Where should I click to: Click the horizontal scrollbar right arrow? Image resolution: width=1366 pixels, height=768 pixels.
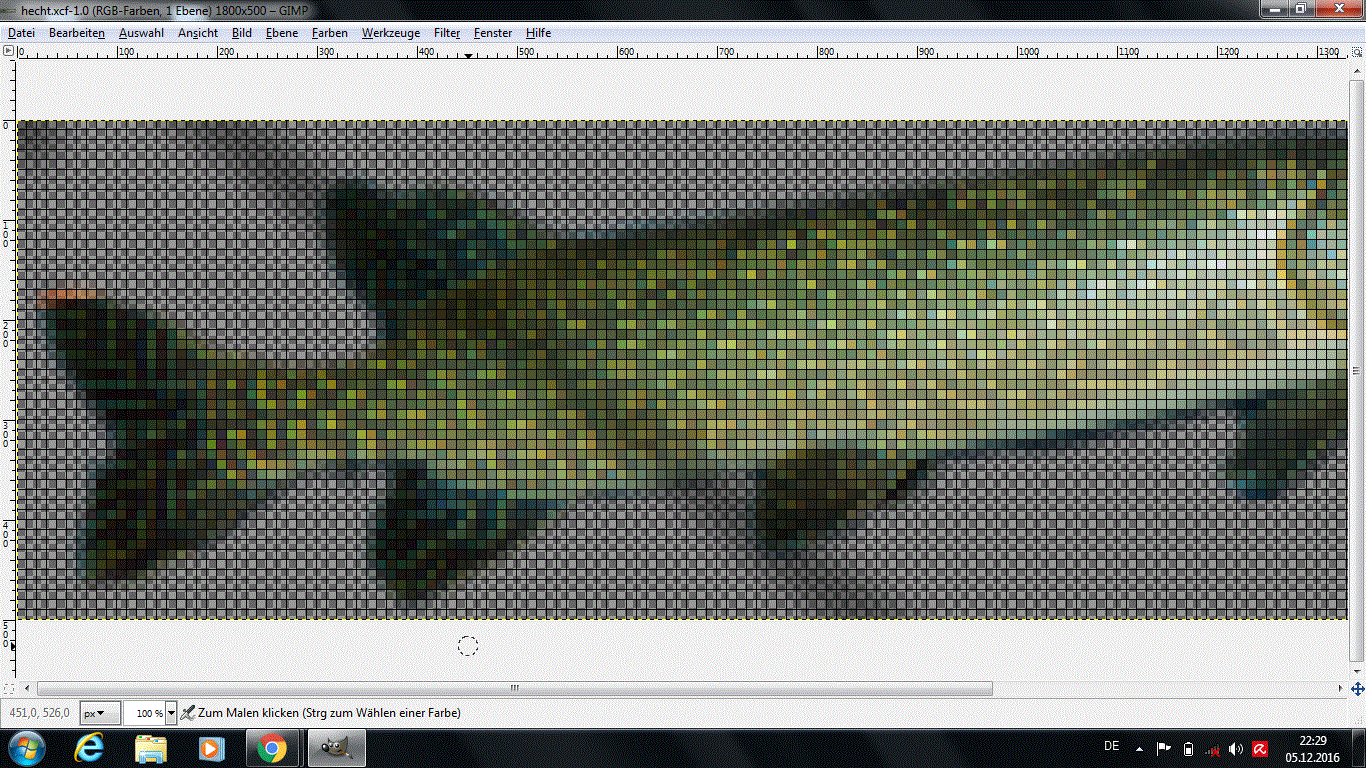pos(1340,688)
